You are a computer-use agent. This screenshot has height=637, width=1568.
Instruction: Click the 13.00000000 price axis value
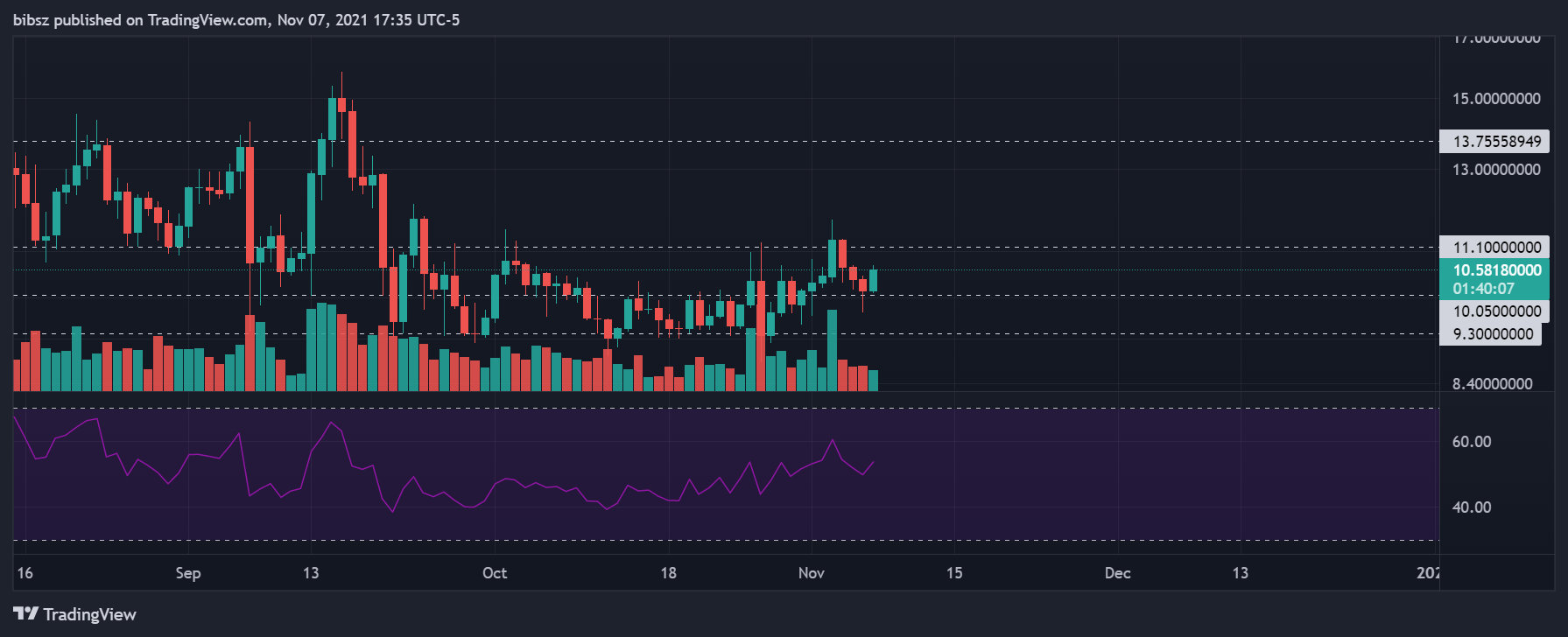pyautogui.click(x=1496, y=170)
